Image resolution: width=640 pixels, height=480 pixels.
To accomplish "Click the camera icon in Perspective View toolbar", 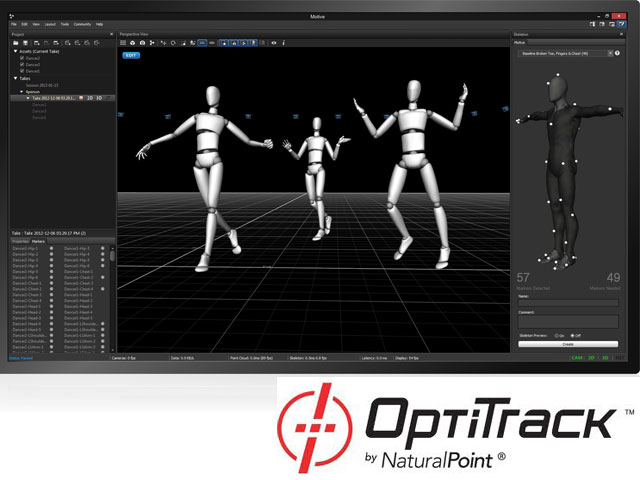I will [142, 43].
